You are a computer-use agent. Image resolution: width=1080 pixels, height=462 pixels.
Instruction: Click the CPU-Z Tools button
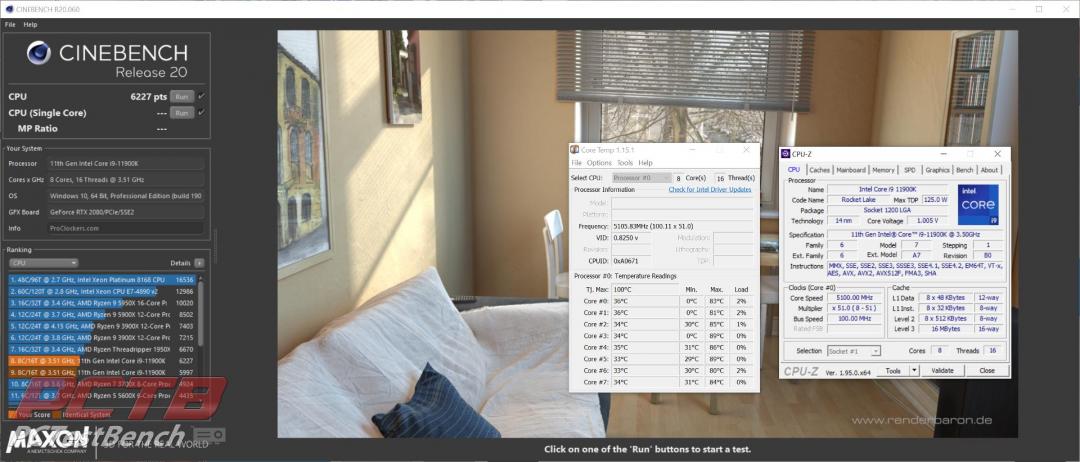click(x=893, y=370)
